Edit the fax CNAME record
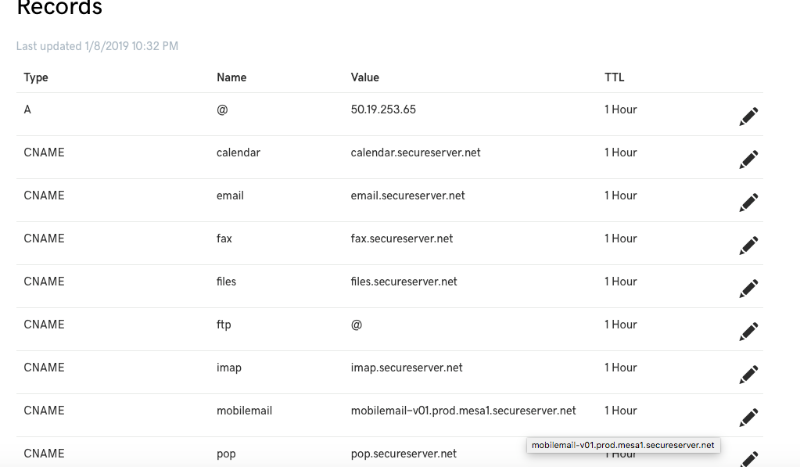The image size is (800, 467). (x=748, y=245)
